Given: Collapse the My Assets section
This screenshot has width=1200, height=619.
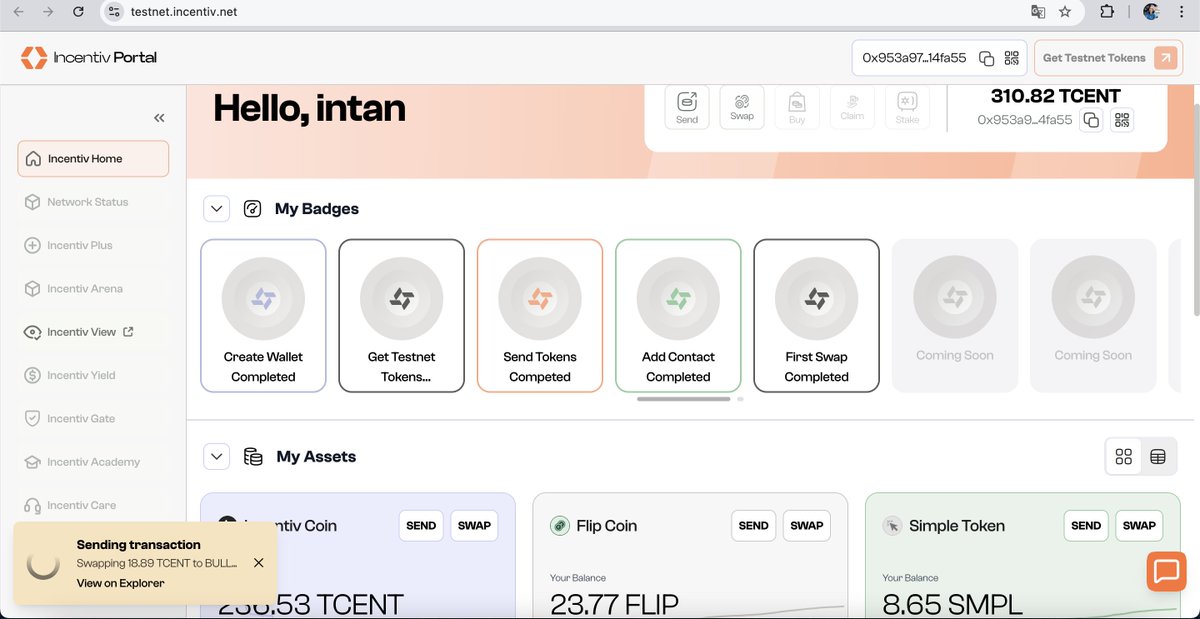Looking at the screenshot, I should pyautogui.click(x=217, y=457).
